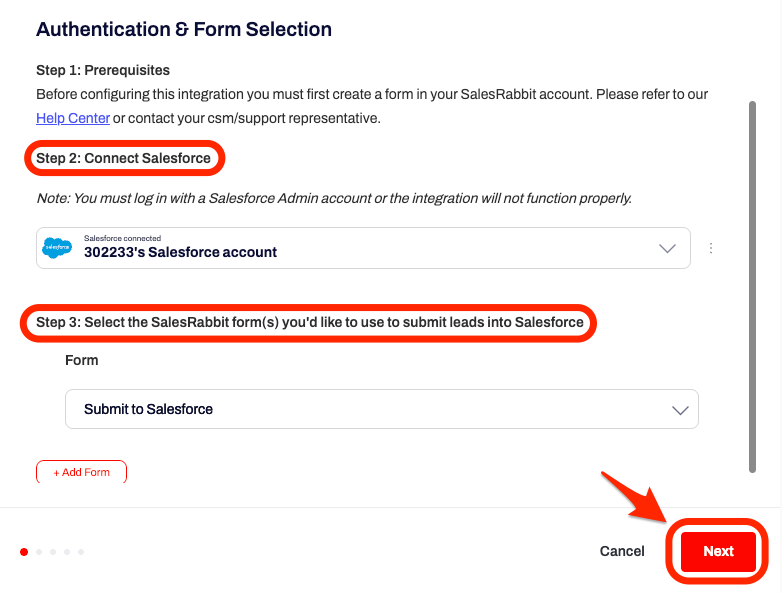
Task: Open the 302233's Salesforce account selector
Action: 363,248
